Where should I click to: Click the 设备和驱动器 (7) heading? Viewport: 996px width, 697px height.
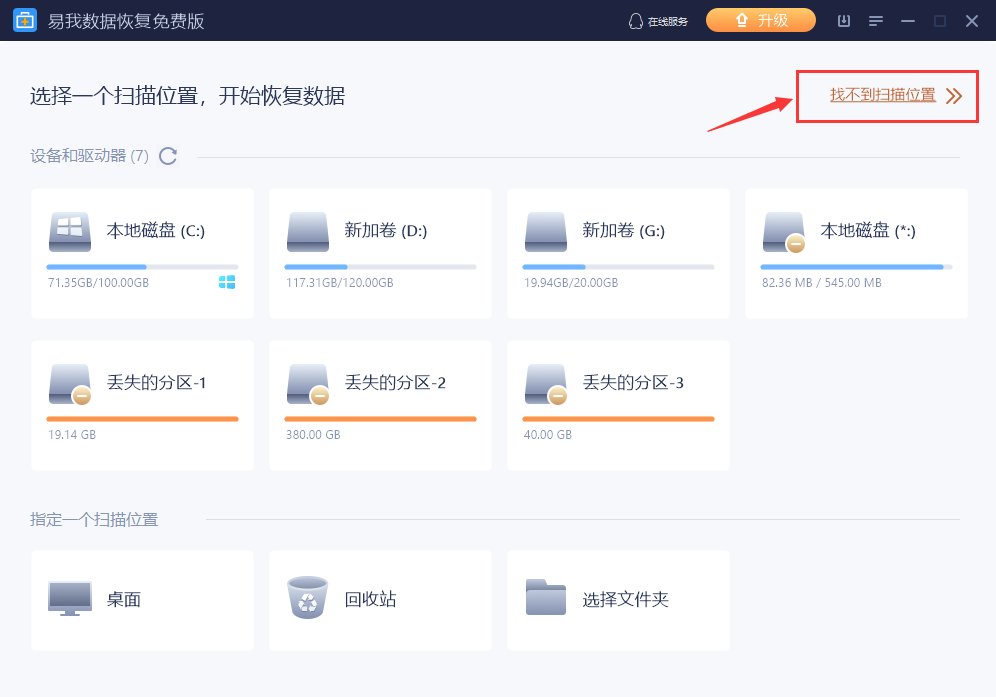(x=90, y=156)
